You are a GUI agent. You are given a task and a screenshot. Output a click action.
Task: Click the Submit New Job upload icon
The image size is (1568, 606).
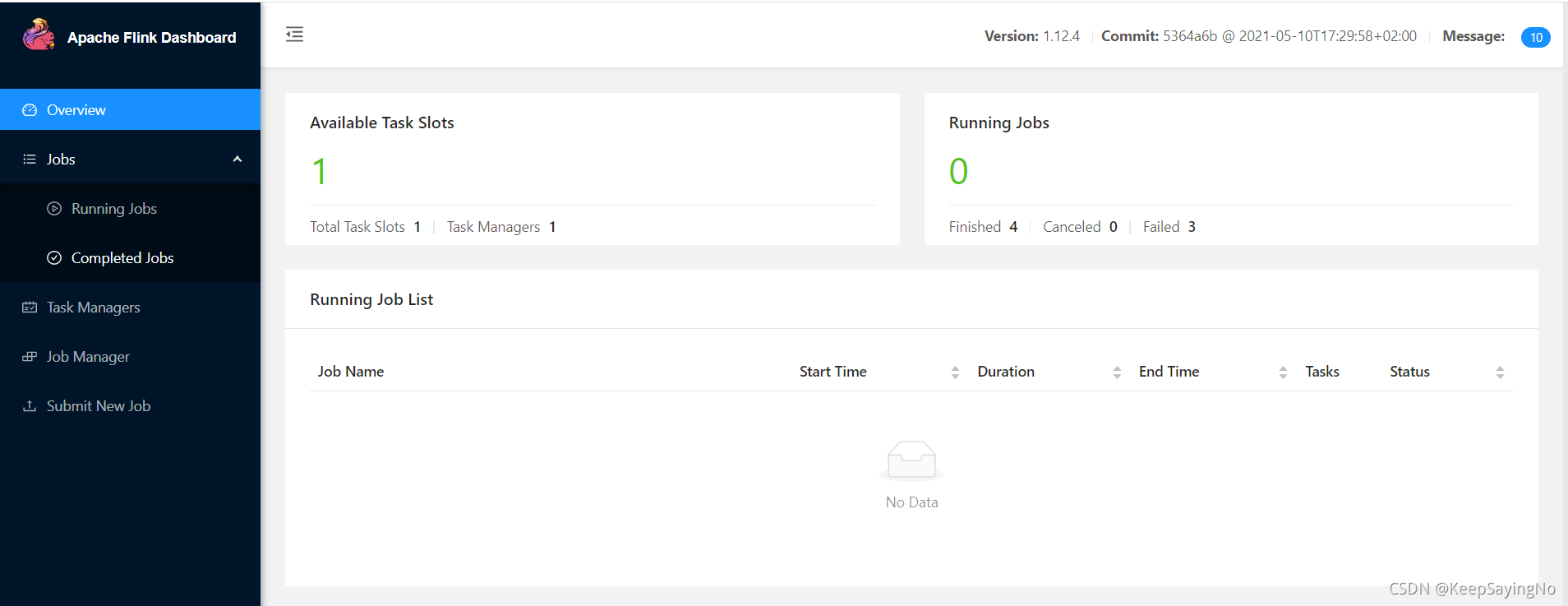30,406
